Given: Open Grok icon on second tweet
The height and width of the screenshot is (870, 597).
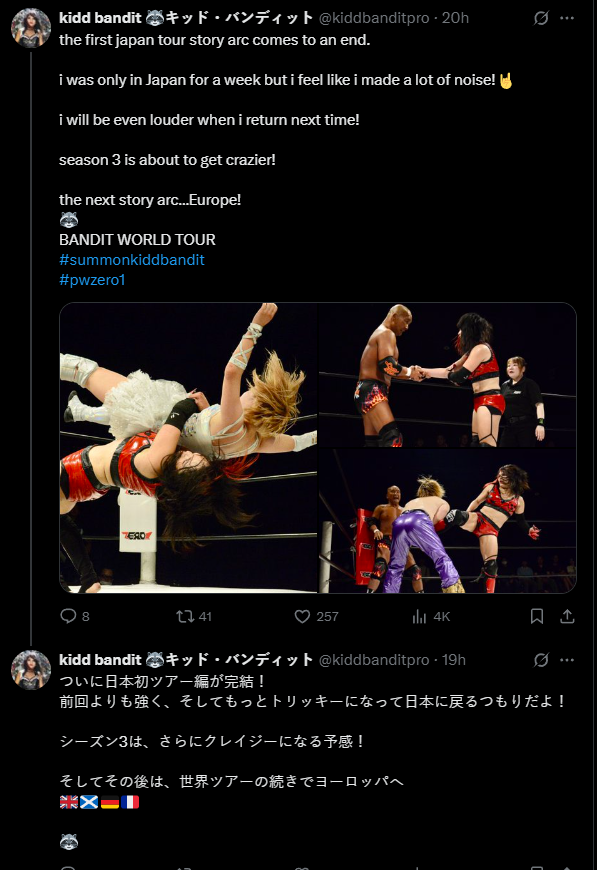Looking at the screenshot, I should (541, 660).
